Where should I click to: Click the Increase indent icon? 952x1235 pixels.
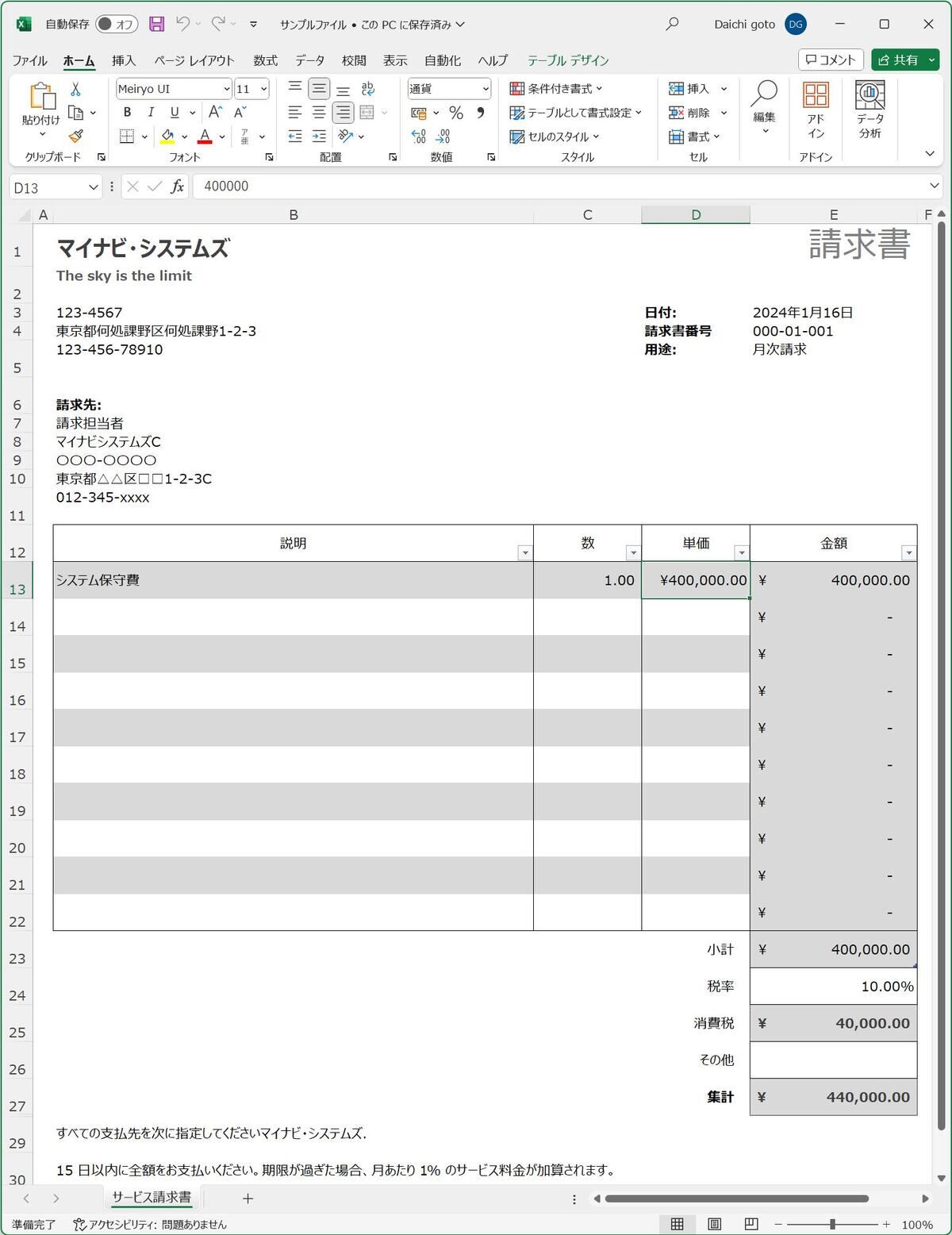319,137
